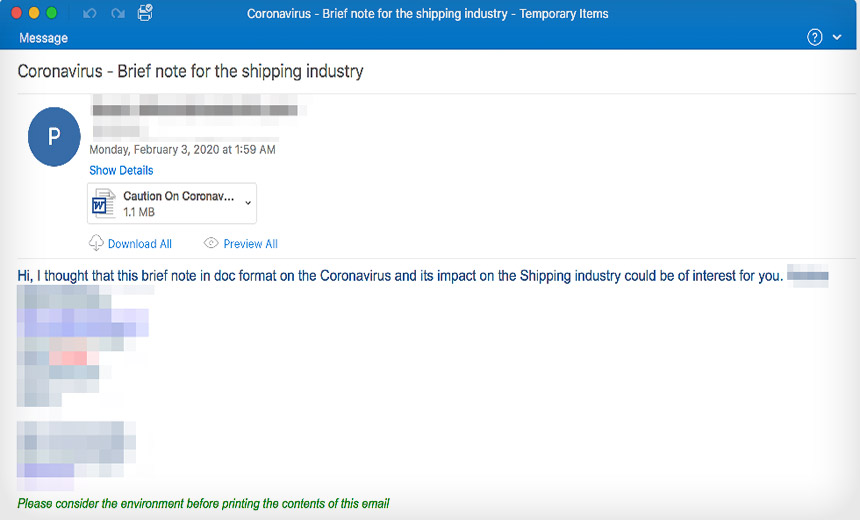Click the print icon in the title bar
This screenshot has height=520, width=860.
click(x=145, y=13)
